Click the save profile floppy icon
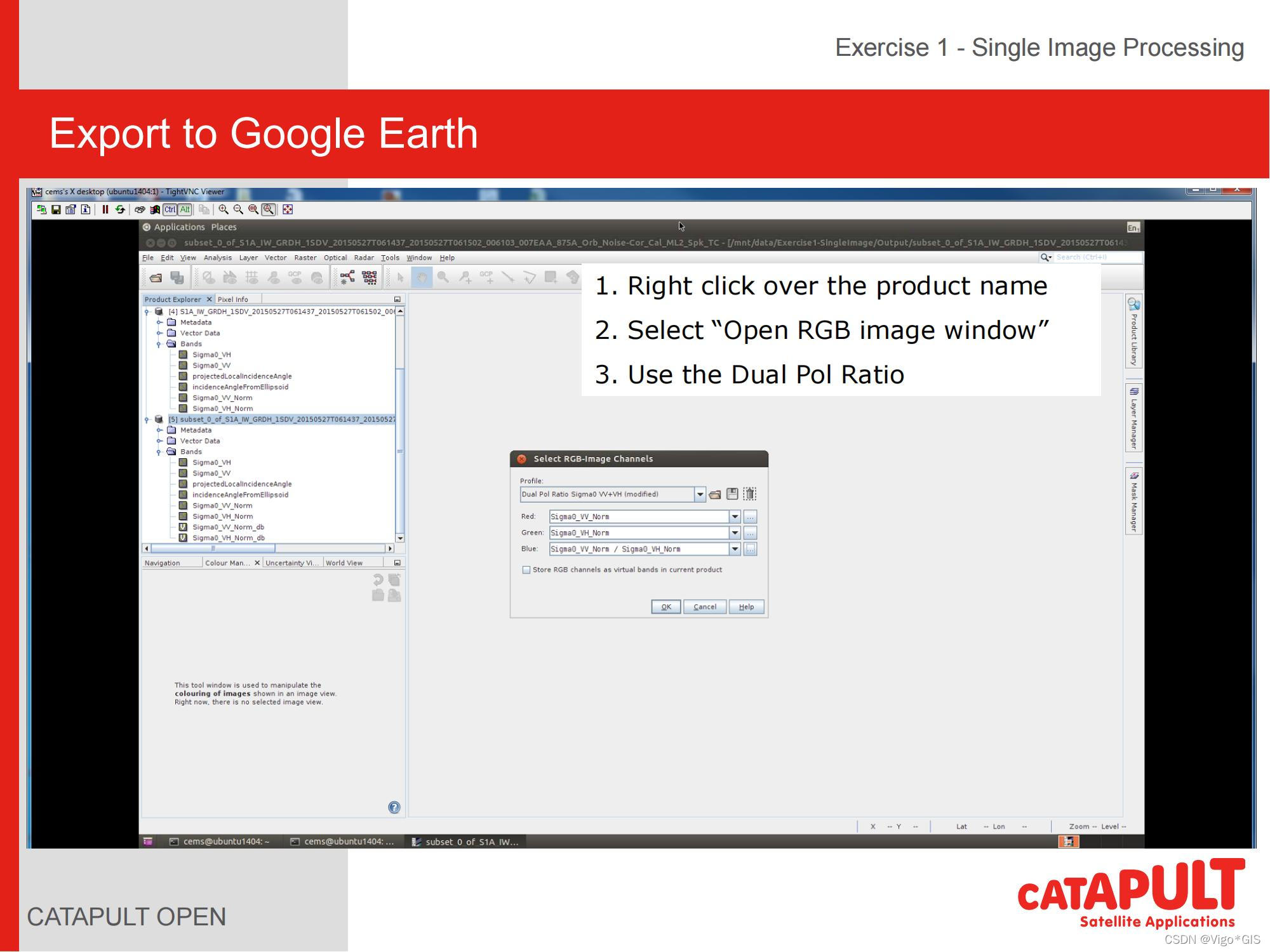This screenshot has height=952, width=1270. (732, 494)
